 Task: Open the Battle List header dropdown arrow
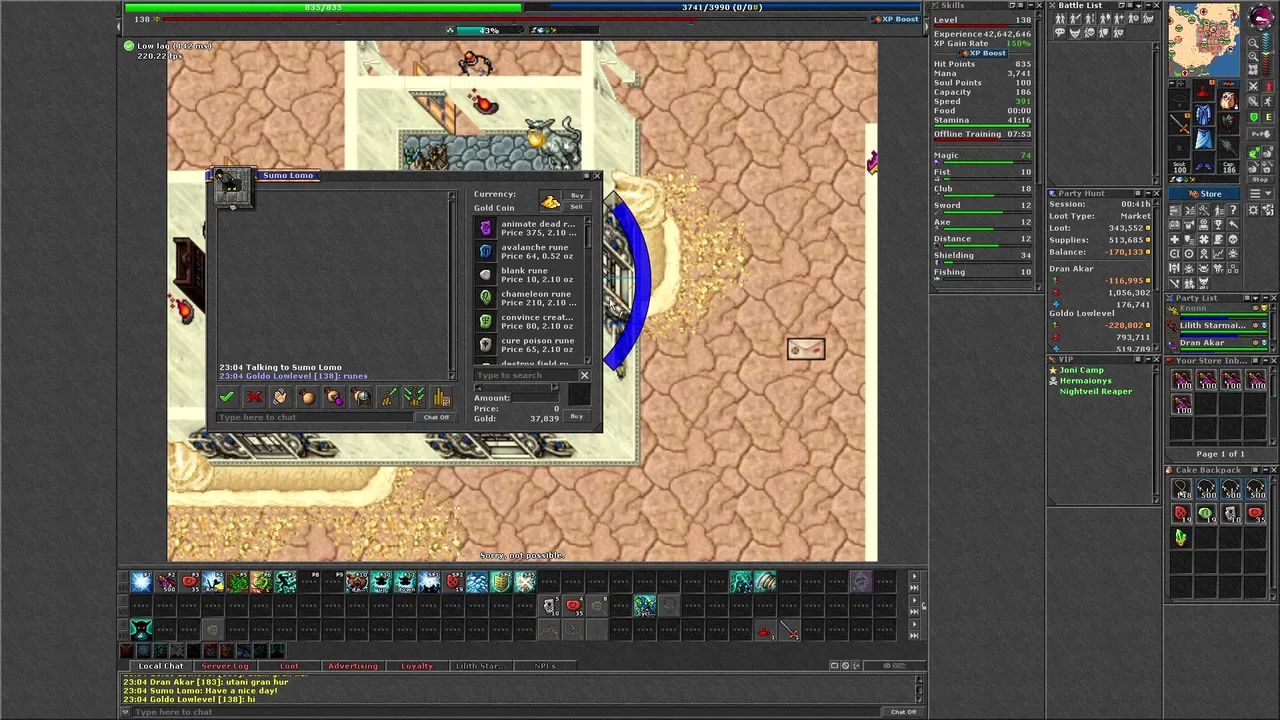[1139, 6]
